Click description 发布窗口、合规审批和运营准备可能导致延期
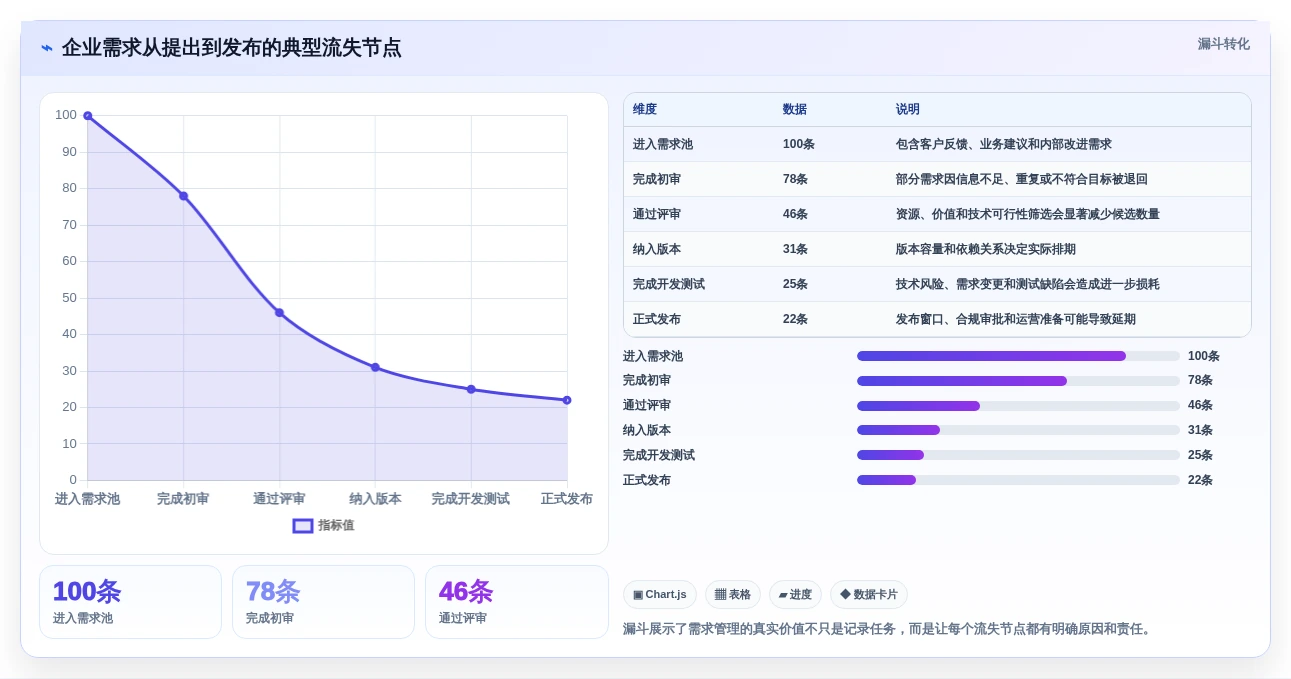The height and width of the screenshot is (679, 1291). (1016, 320)
